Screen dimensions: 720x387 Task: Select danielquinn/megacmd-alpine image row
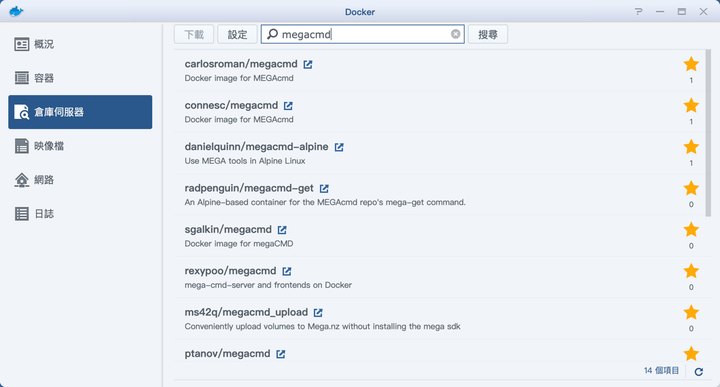click(x=439, y=153)
